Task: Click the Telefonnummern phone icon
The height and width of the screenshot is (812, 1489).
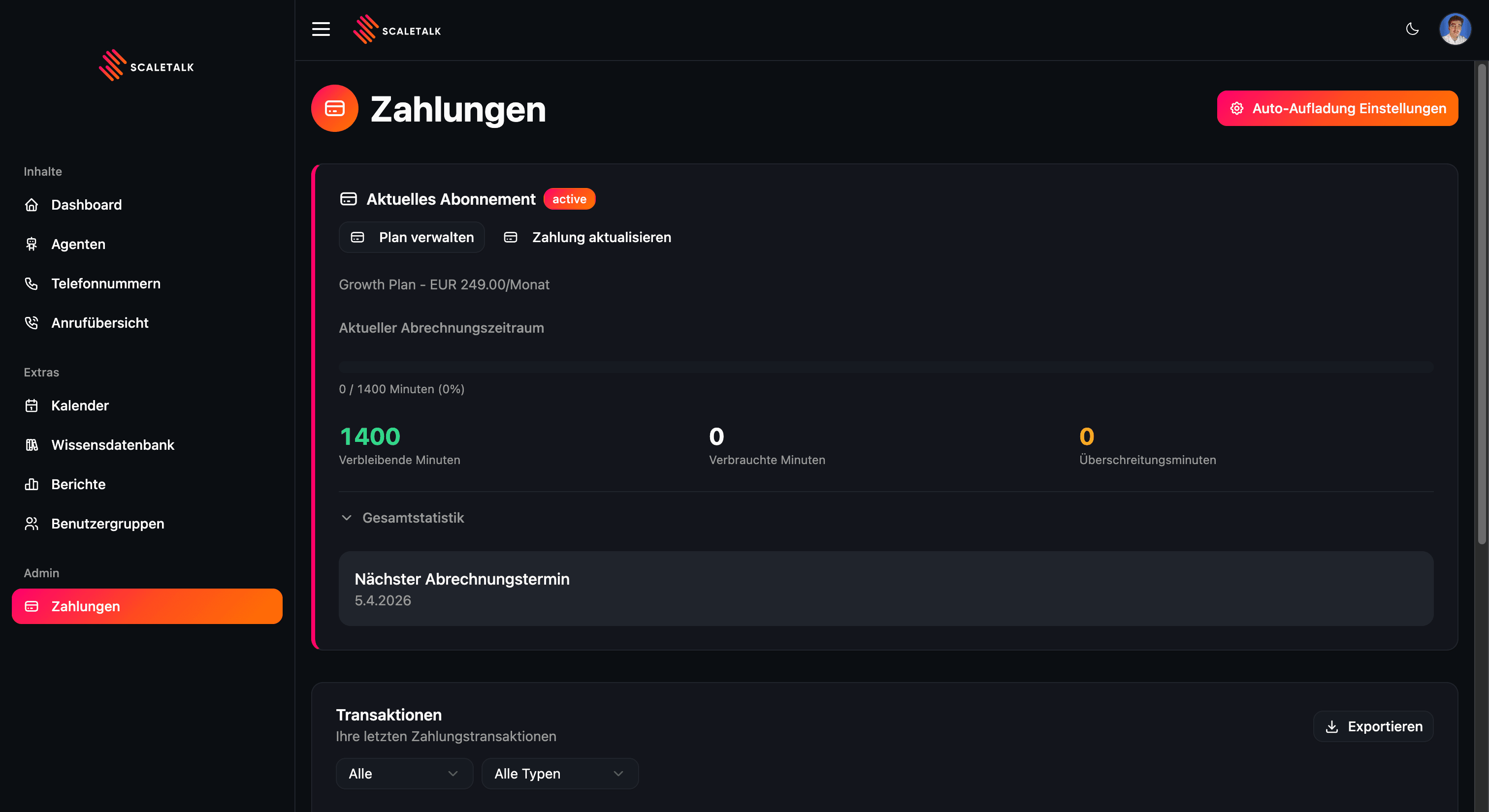Action: (x=32, y=283)
